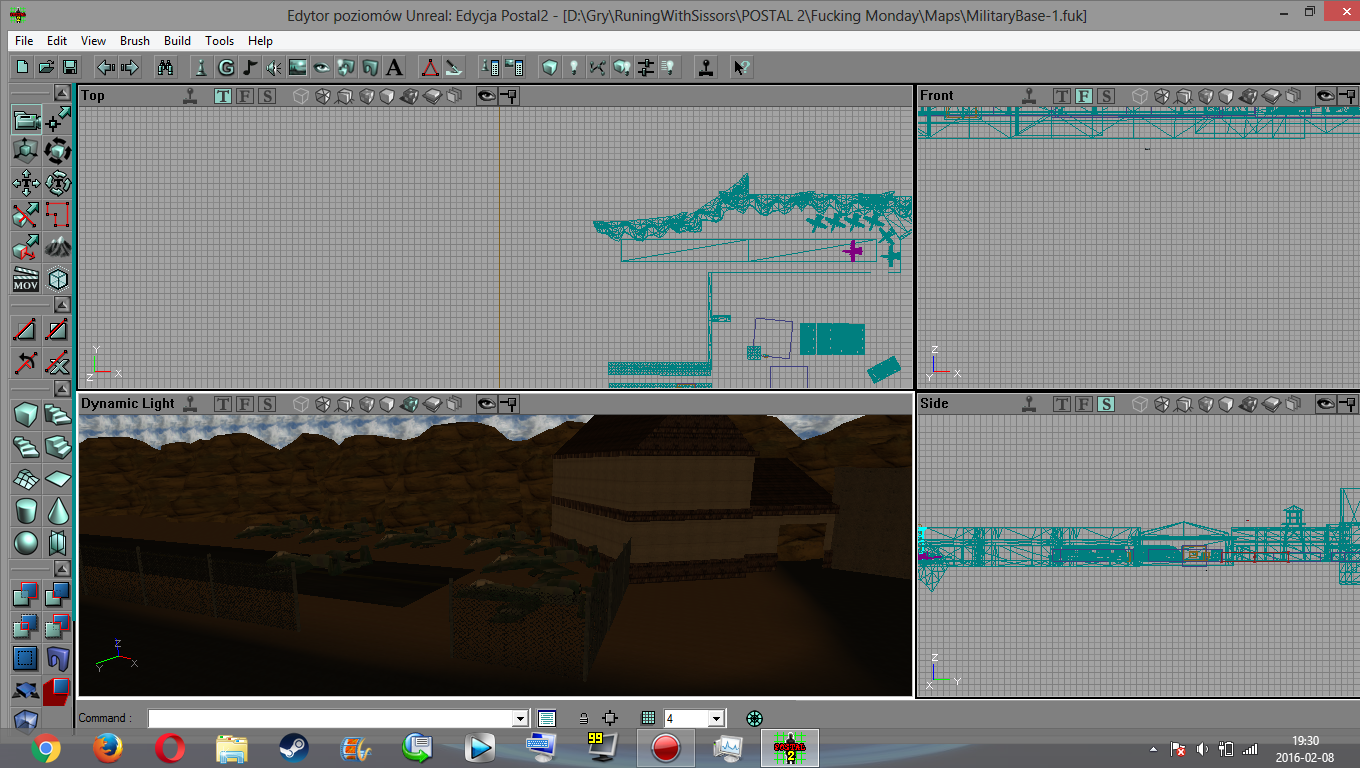The width and height of the screenshot is (1360, 768).
Task: Open Build Options sliders icon
Action: (x=645, y=67)
